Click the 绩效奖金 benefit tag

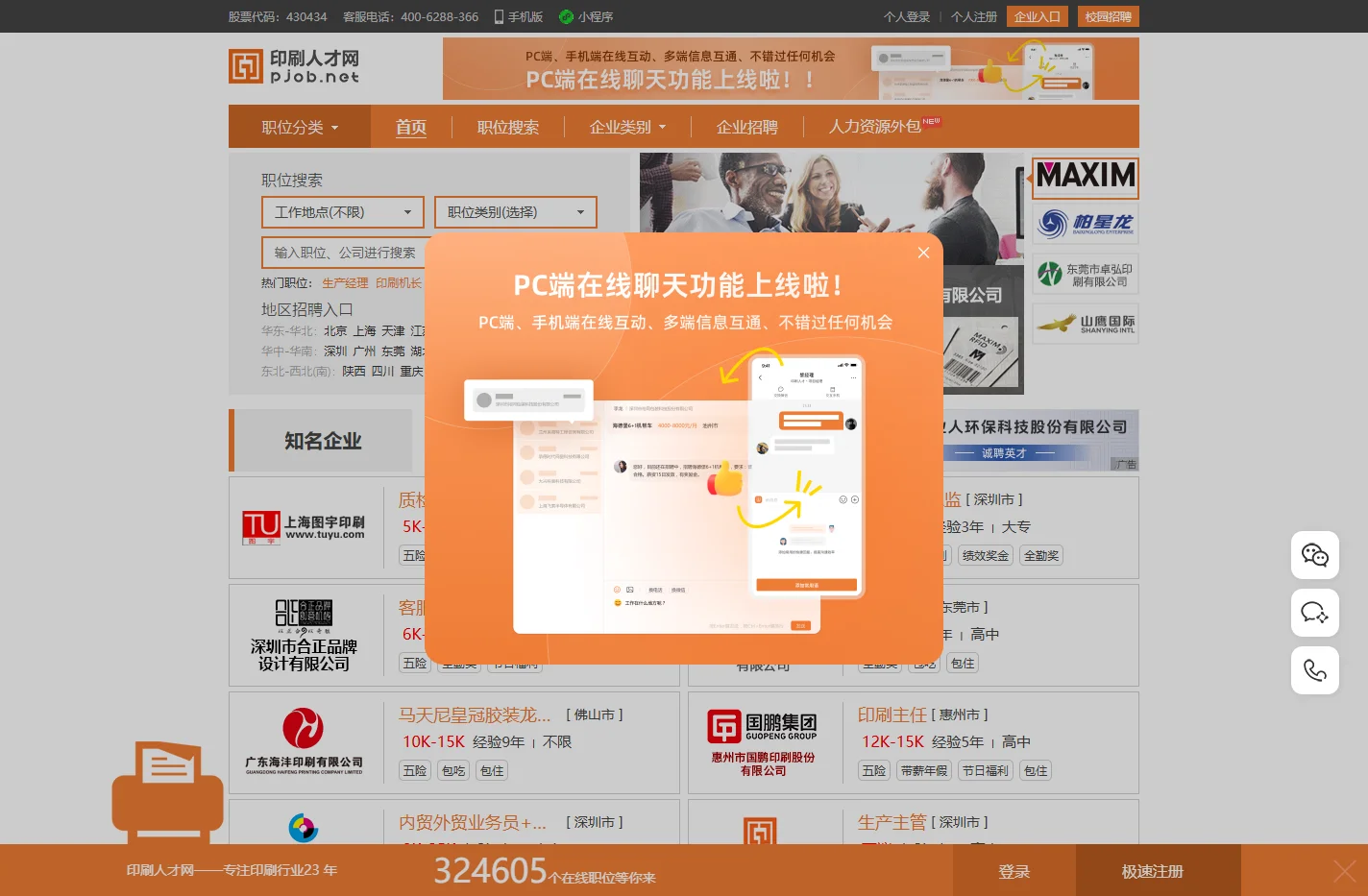[986, 555]
